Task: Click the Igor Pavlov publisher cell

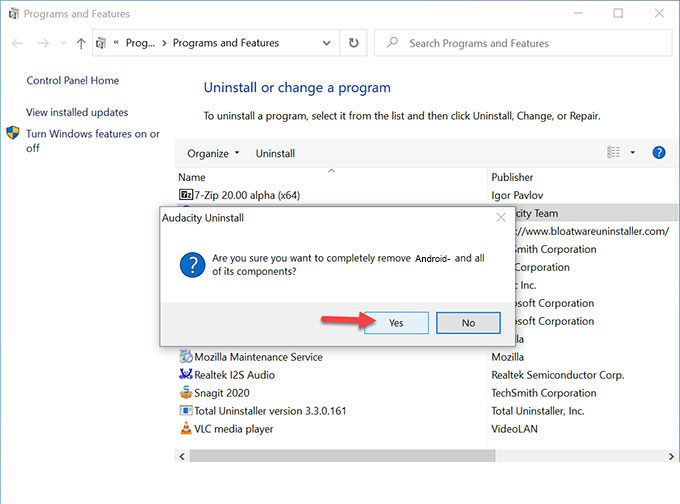Action: pyautogui.click(x=517, y=195)
